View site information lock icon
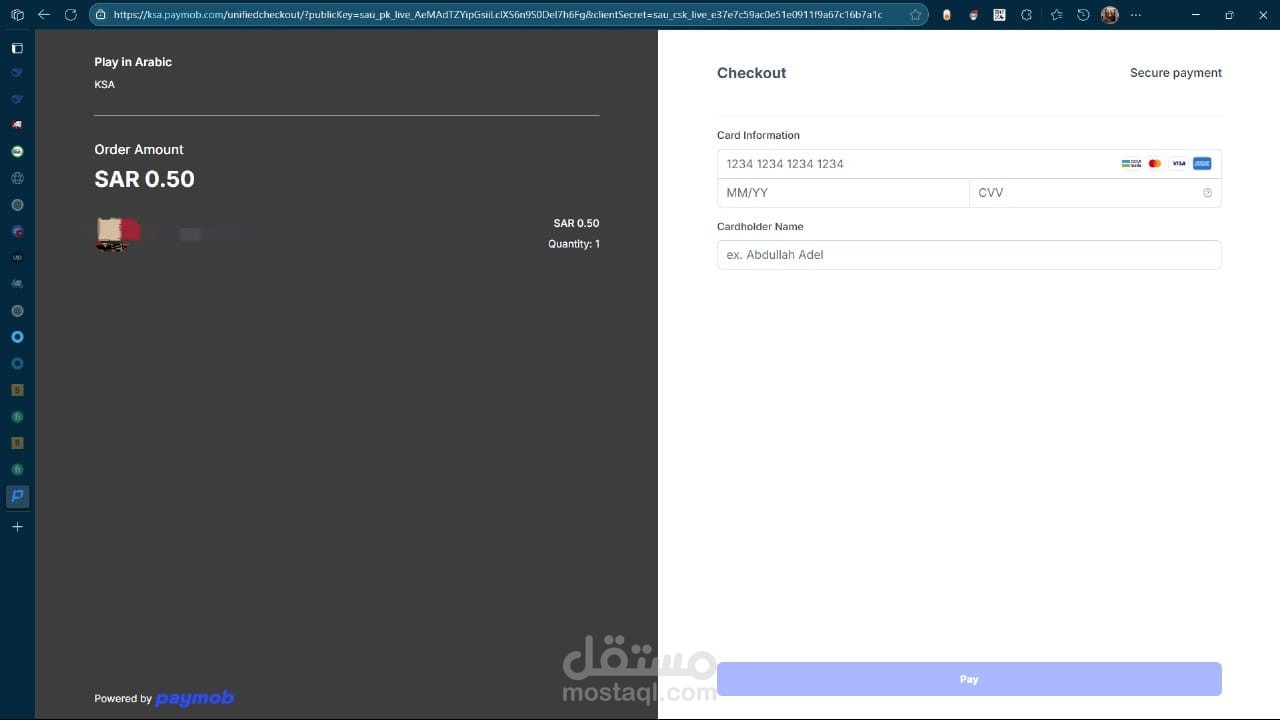This screenshot has width=1280, height=720. point(100,15)
